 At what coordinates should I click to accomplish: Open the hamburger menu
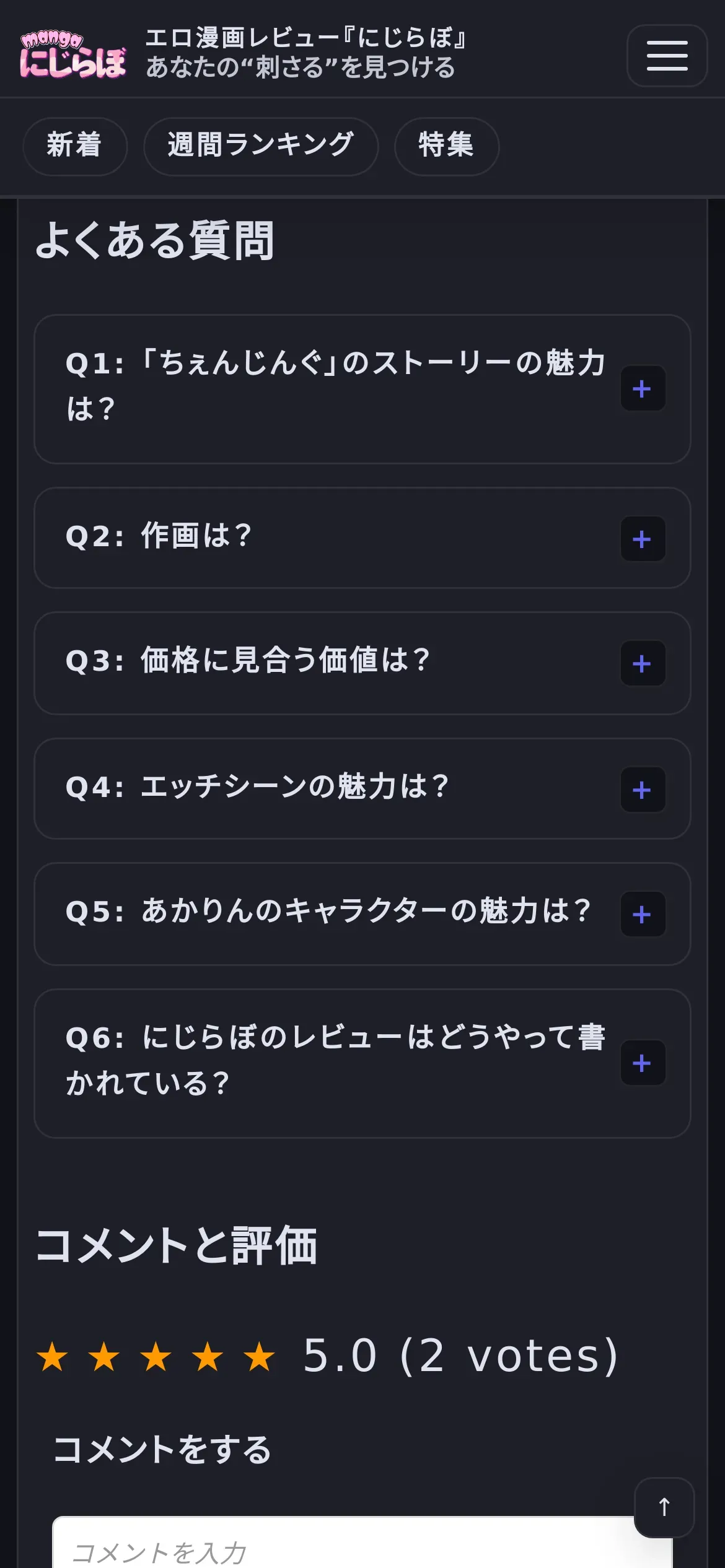(x=667, y=56)
